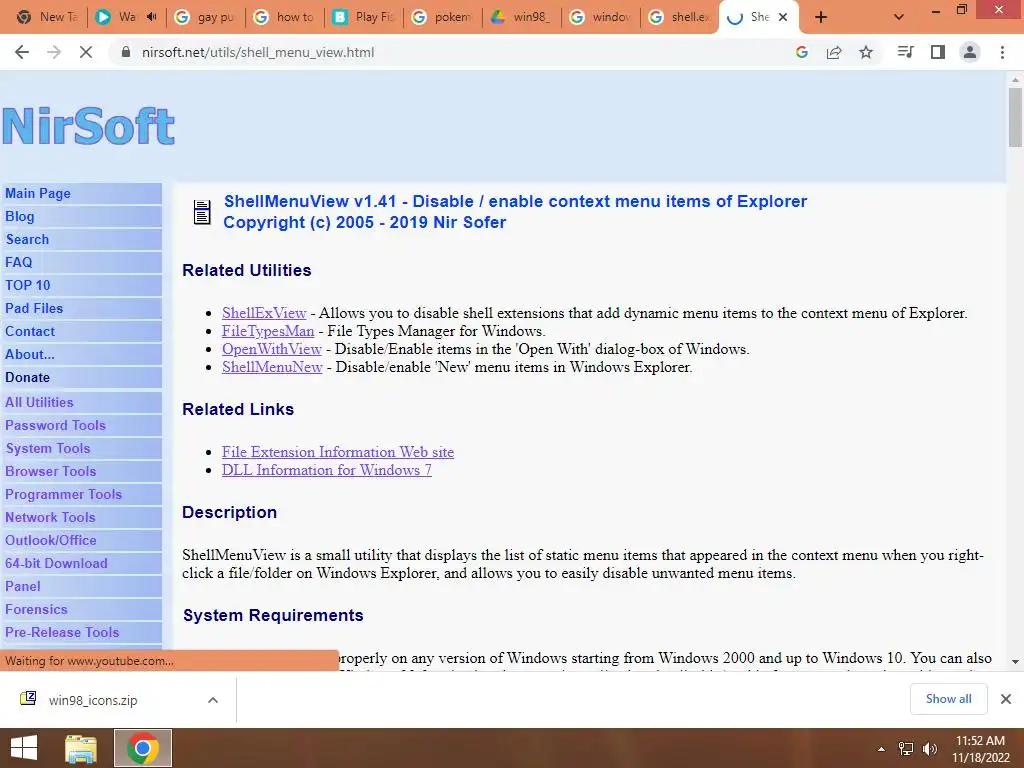Open FAQ in the sidebar
The image size is (1024, 768).
[x=81, y=262]
